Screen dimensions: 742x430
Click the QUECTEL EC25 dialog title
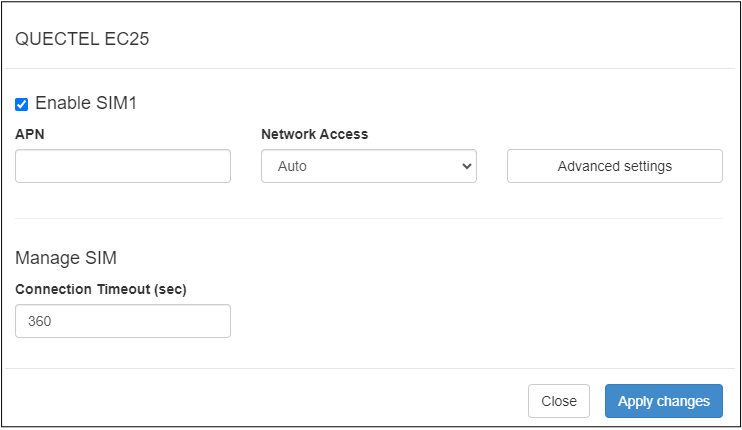[x=82, y=40]
